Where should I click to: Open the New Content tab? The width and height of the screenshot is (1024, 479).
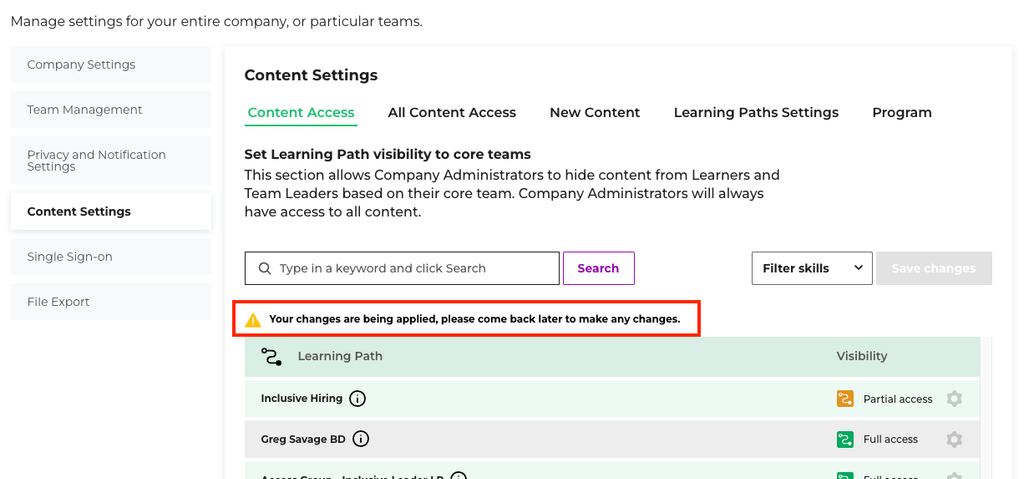coord(595,112)
